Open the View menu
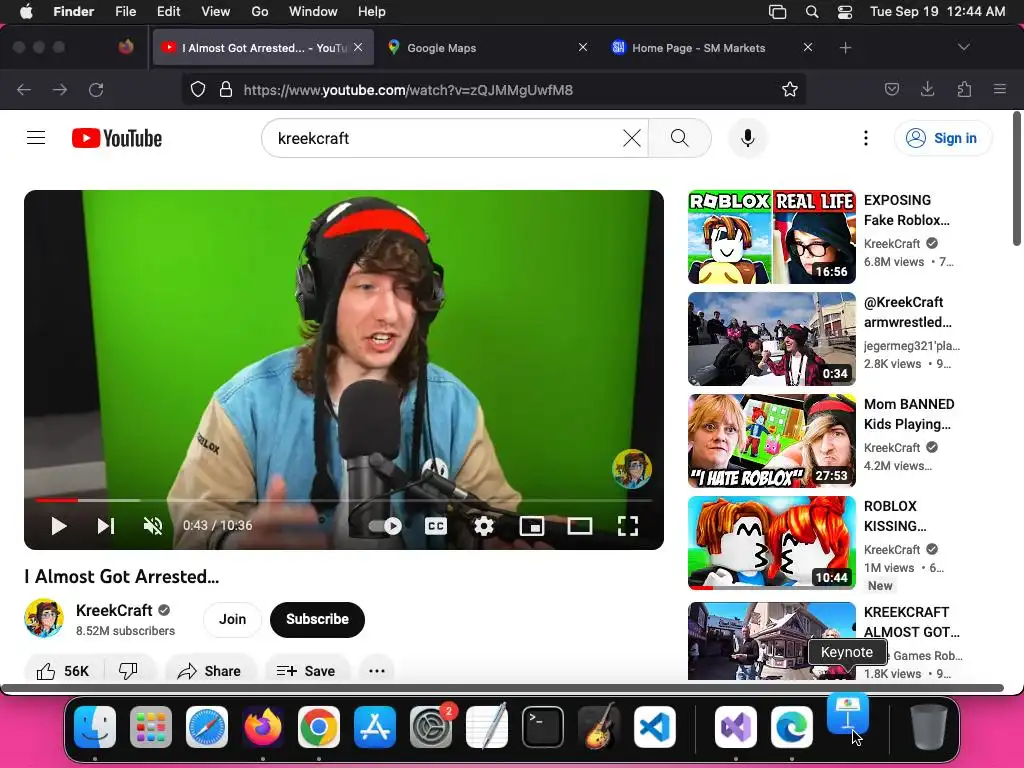 tap(216, 12)
